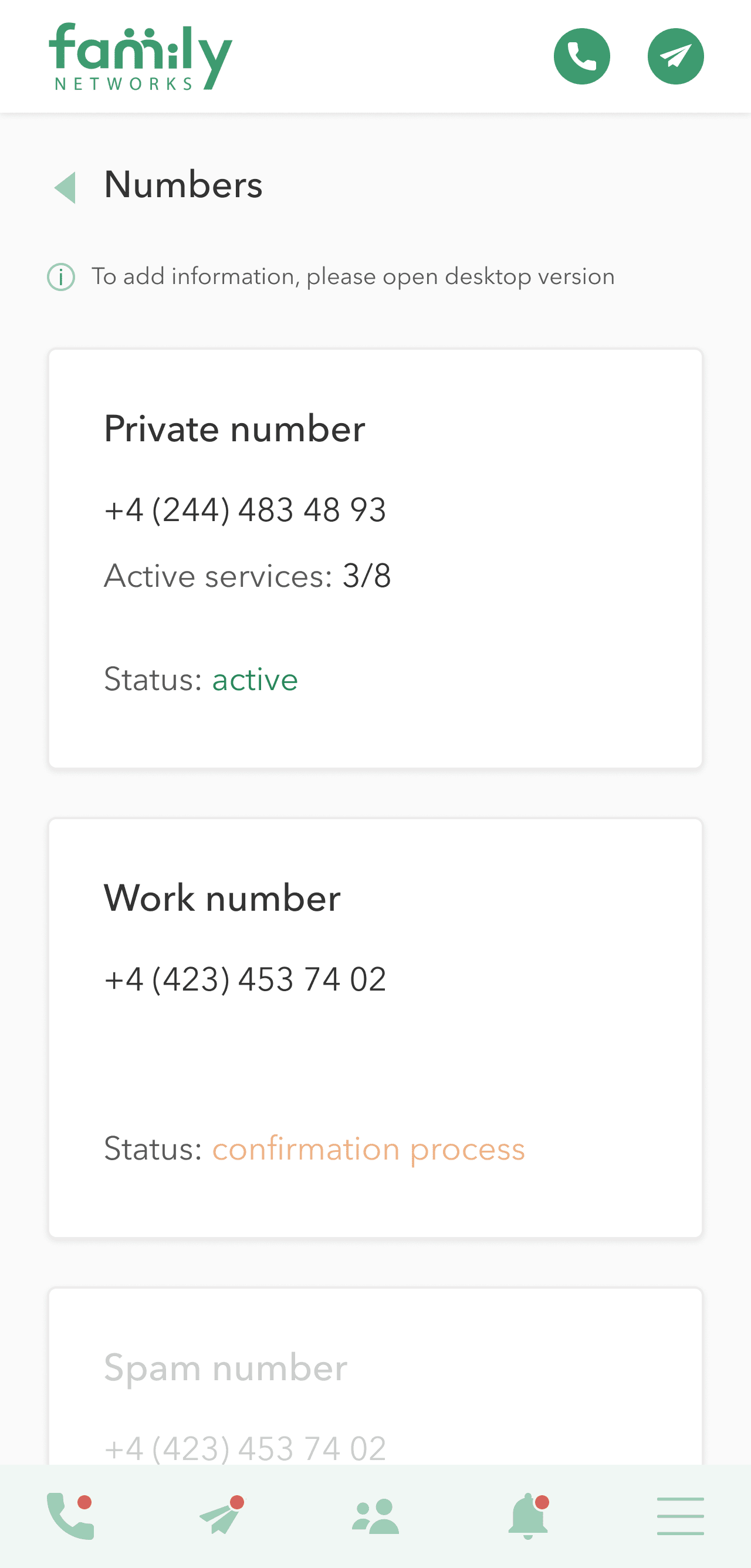The width and height of the screenshot is (751, 1568).
Task: Go back using the Numbers arrow
Action: [x=65, y=187]
